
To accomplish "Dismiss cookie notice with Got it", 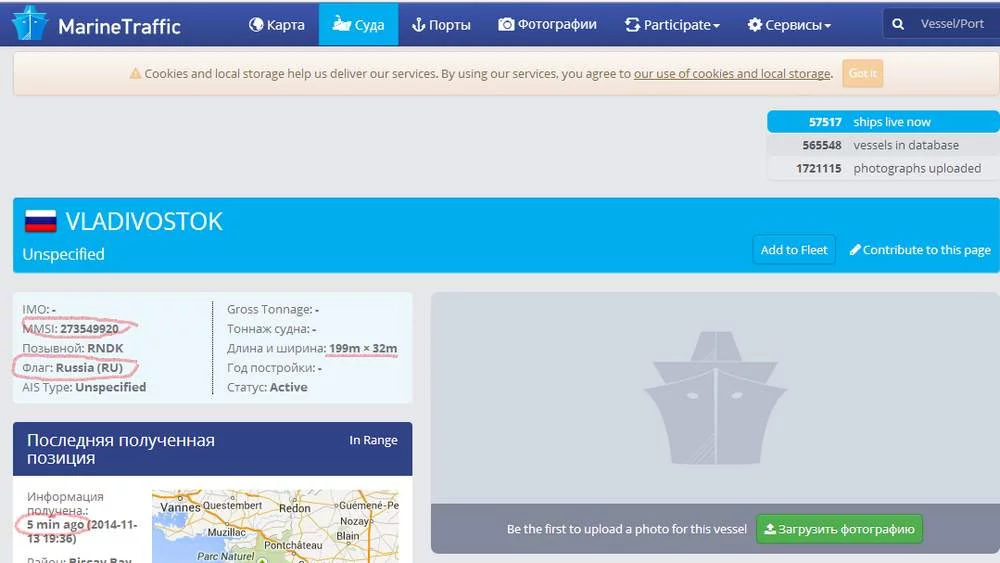I will (862, 73).
